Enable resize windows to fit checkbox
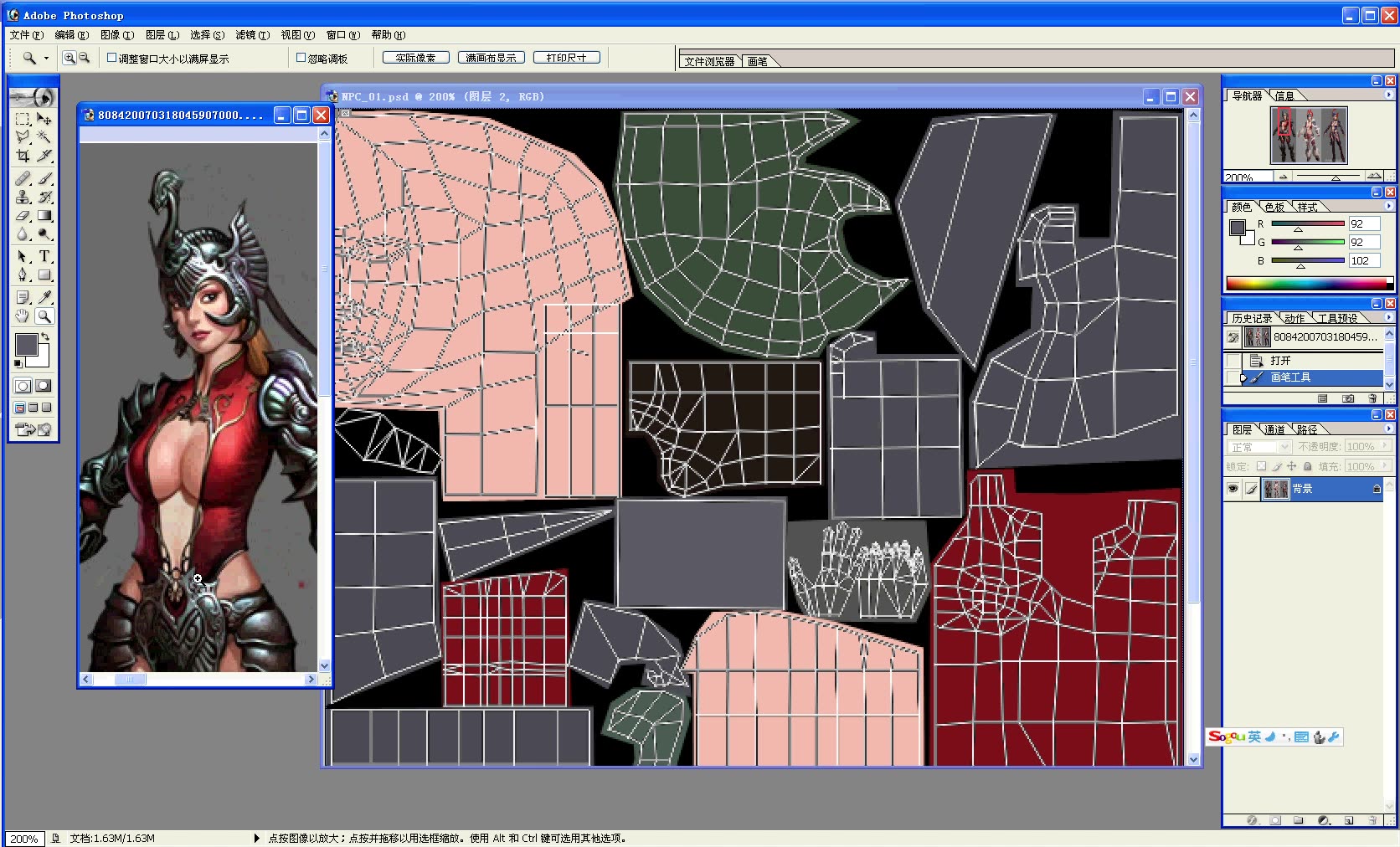The height and width of the screenshot is (847, 1400). (111, 58)
